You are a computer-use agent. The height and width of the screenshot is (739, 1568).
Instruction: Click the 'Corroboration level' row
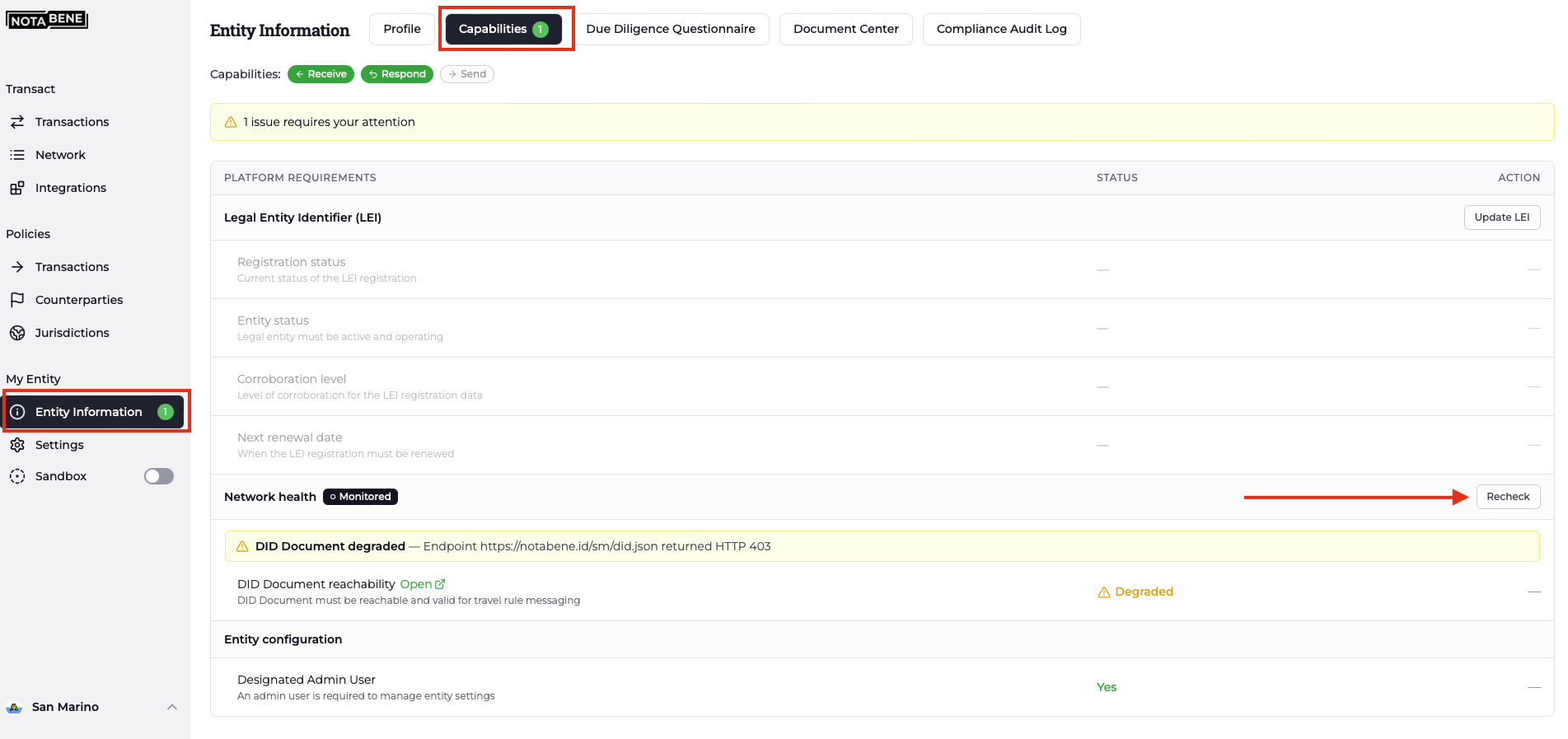[x=882, y=386]
